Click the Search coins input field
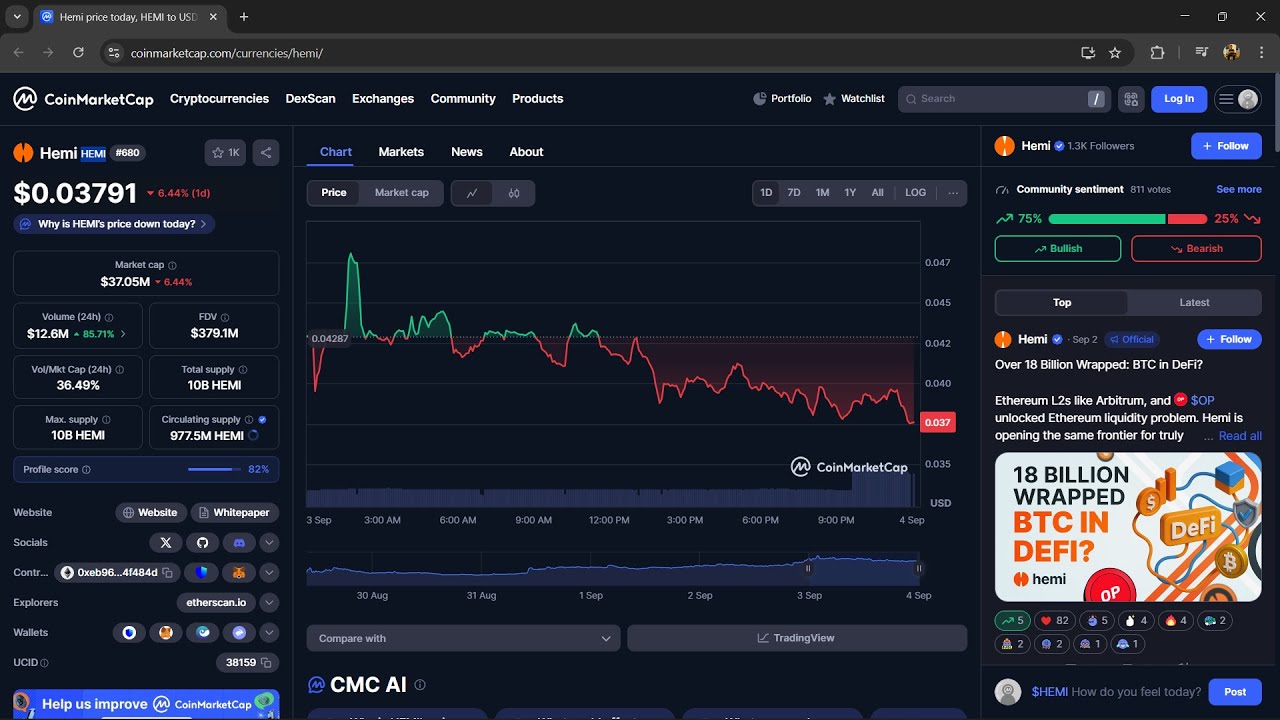The width and height of the screenshot is (1280, 720). click(x=1004, y=99)
